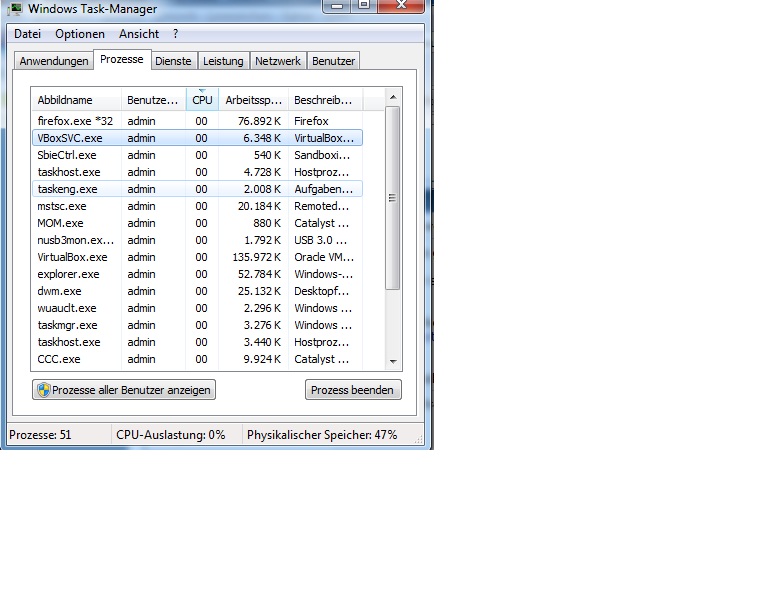Select the taskmgr.exe process
Viewport: 768px width, 614px height.
point(197,325)
